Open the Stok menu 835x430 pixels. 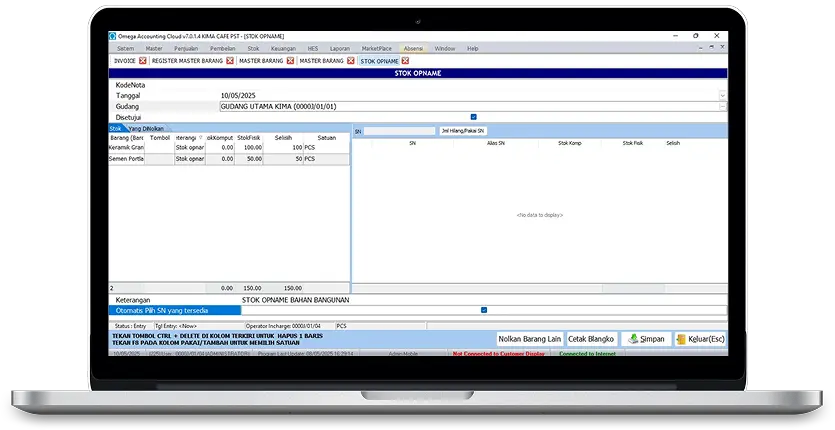pyautogui.click(x=253, y=48)
